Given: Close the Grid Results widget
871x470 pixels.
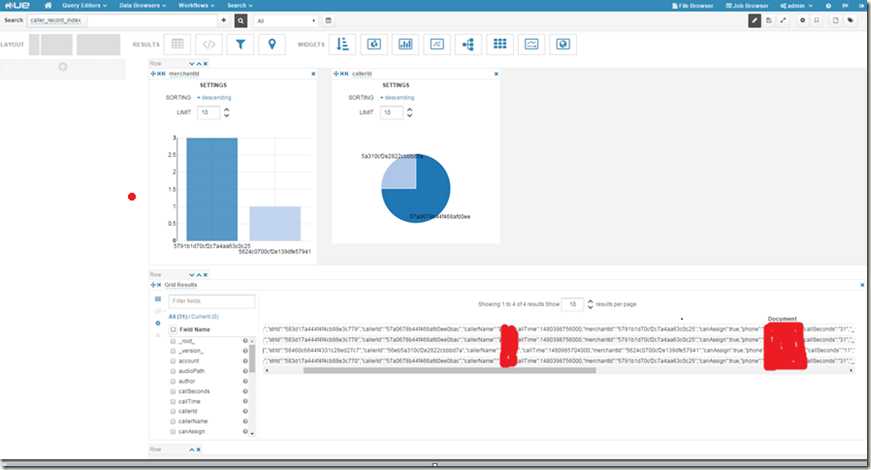Looking at the screenshot, I should [862, 285].
